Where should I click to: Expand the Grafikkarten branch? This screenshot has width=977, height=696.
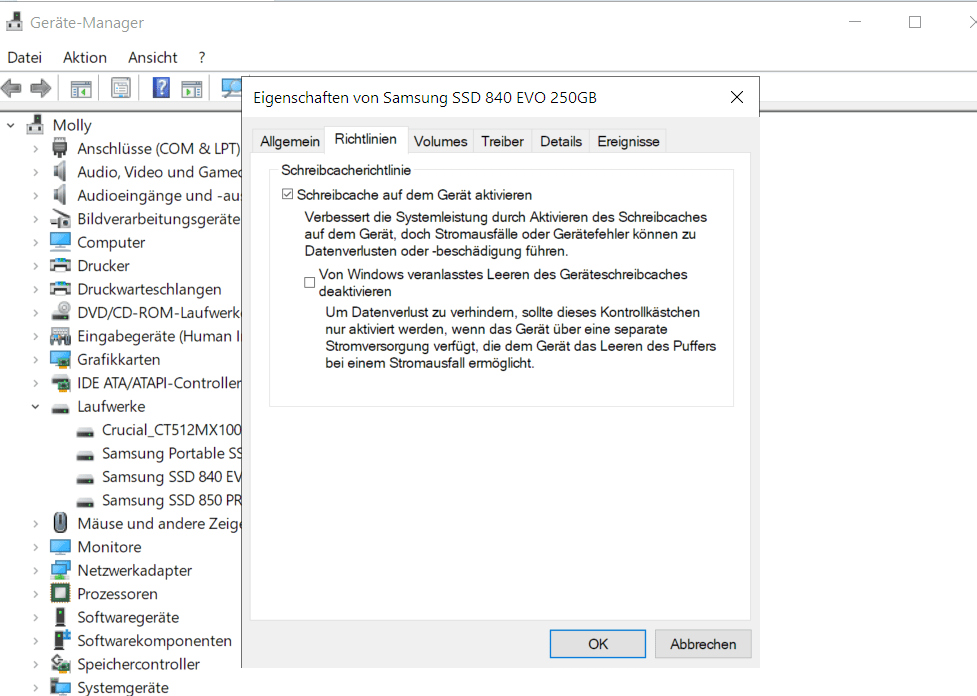pos(36,360)
